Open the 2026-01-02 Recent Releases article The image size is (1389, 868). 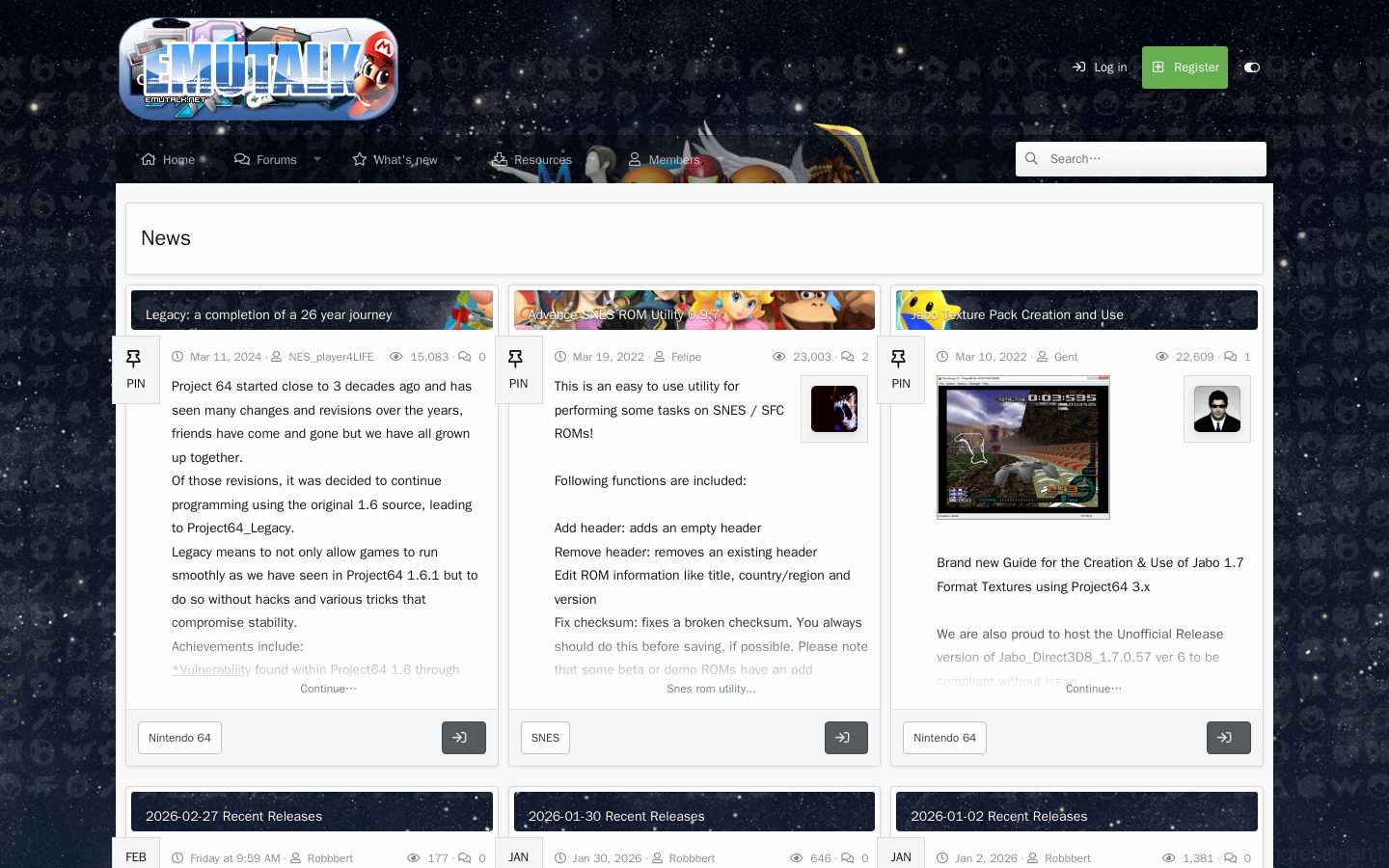(998, 816)
